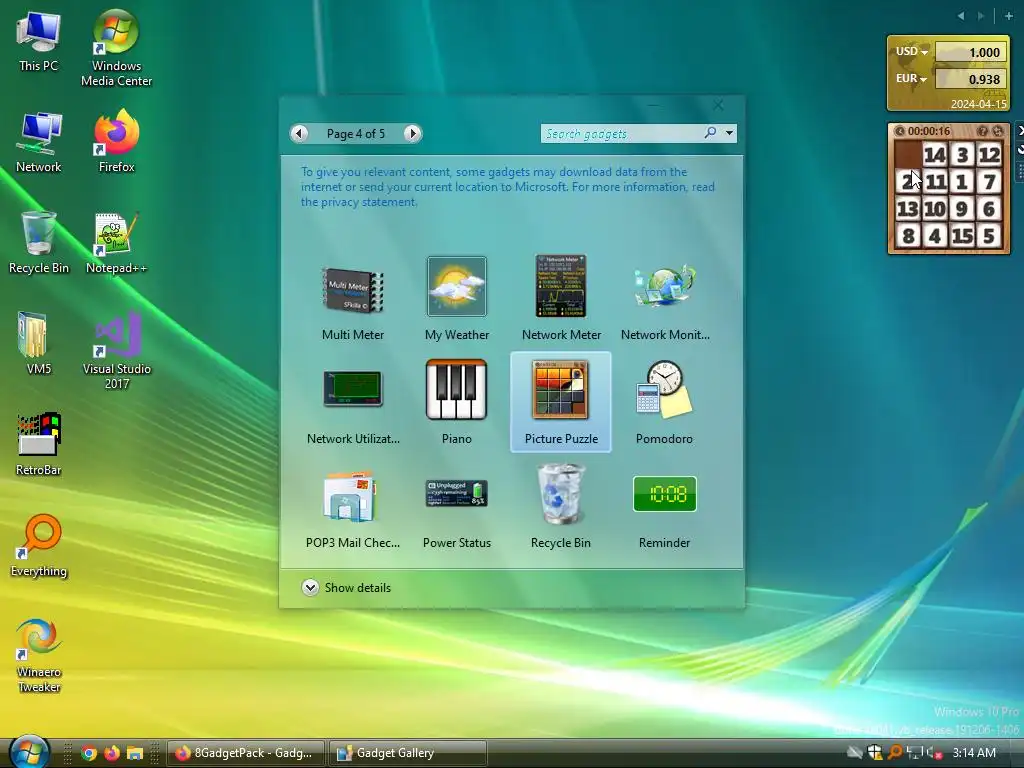The height and width of the screenshot is (768, 1024).
Task: Expand Show details section
Action: click(346, 588)
